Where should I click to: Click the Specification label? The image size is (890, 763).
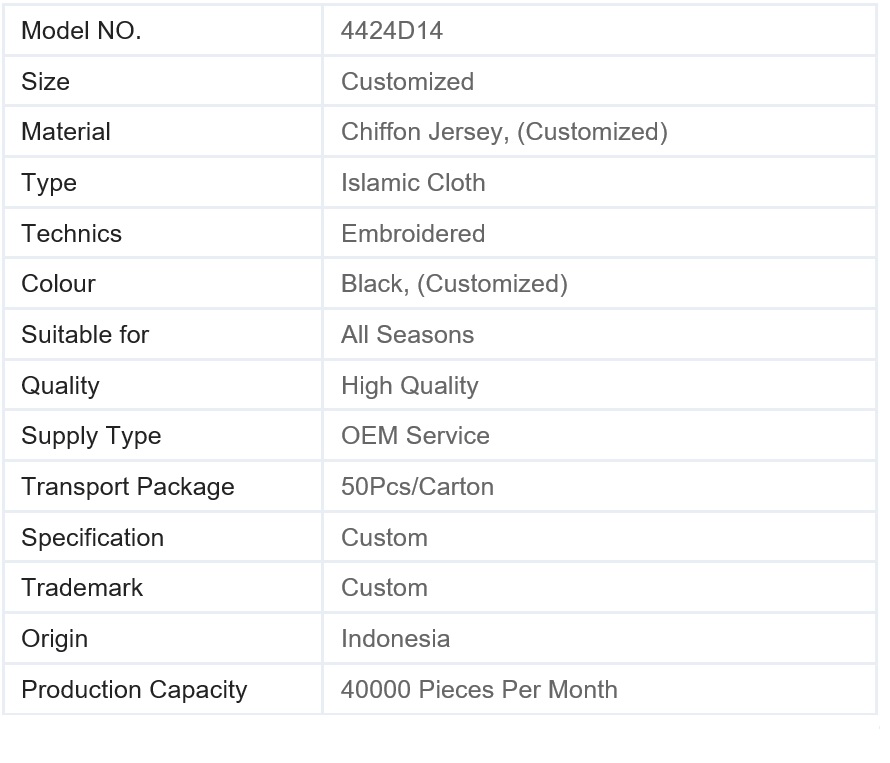point(92,538)
